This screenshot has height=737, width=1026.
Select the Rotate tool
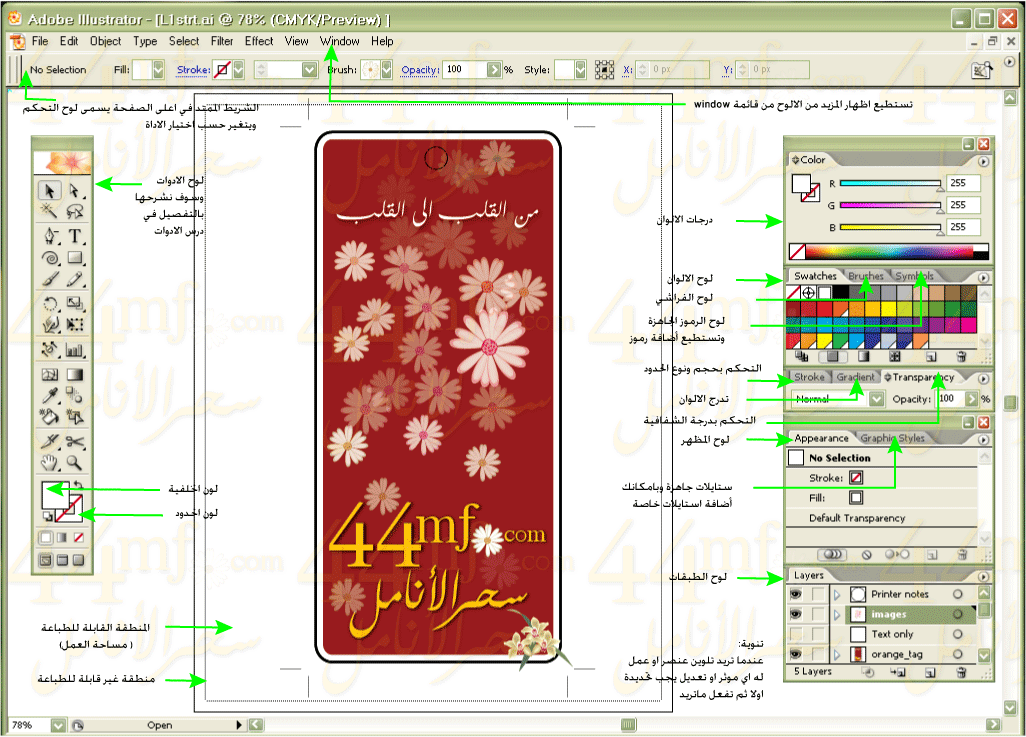tap(50, 303)
